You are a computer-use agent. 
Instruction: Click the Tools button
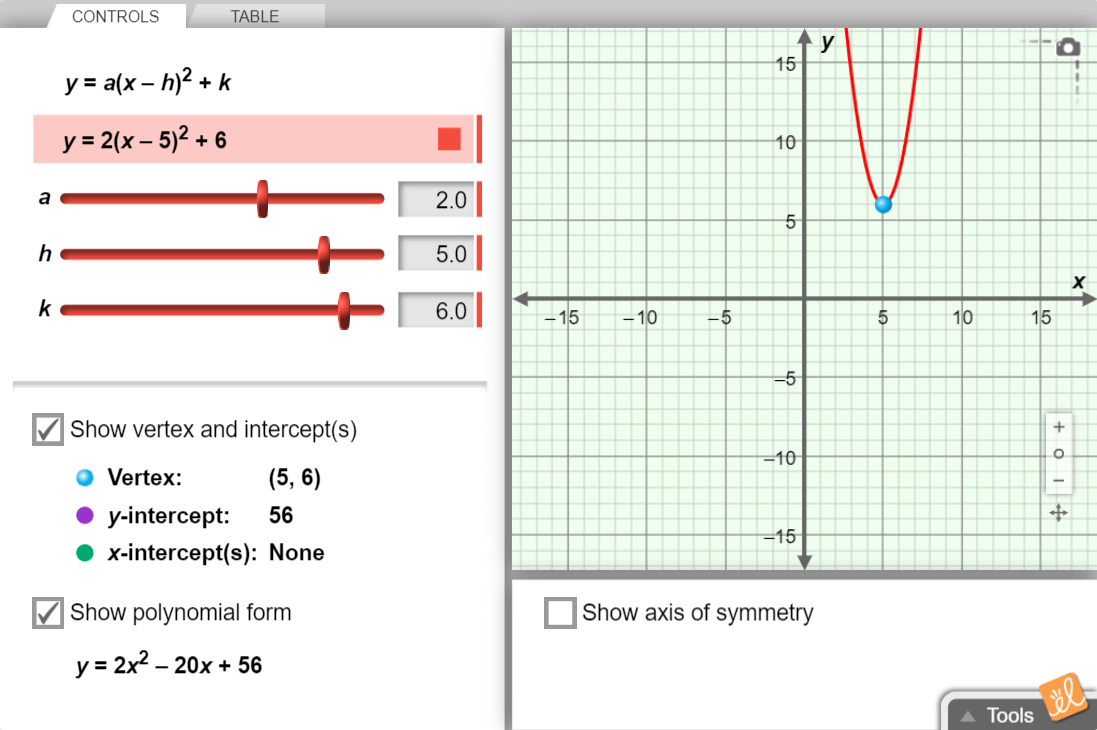pyautogui.click(x=1009, y=714)
